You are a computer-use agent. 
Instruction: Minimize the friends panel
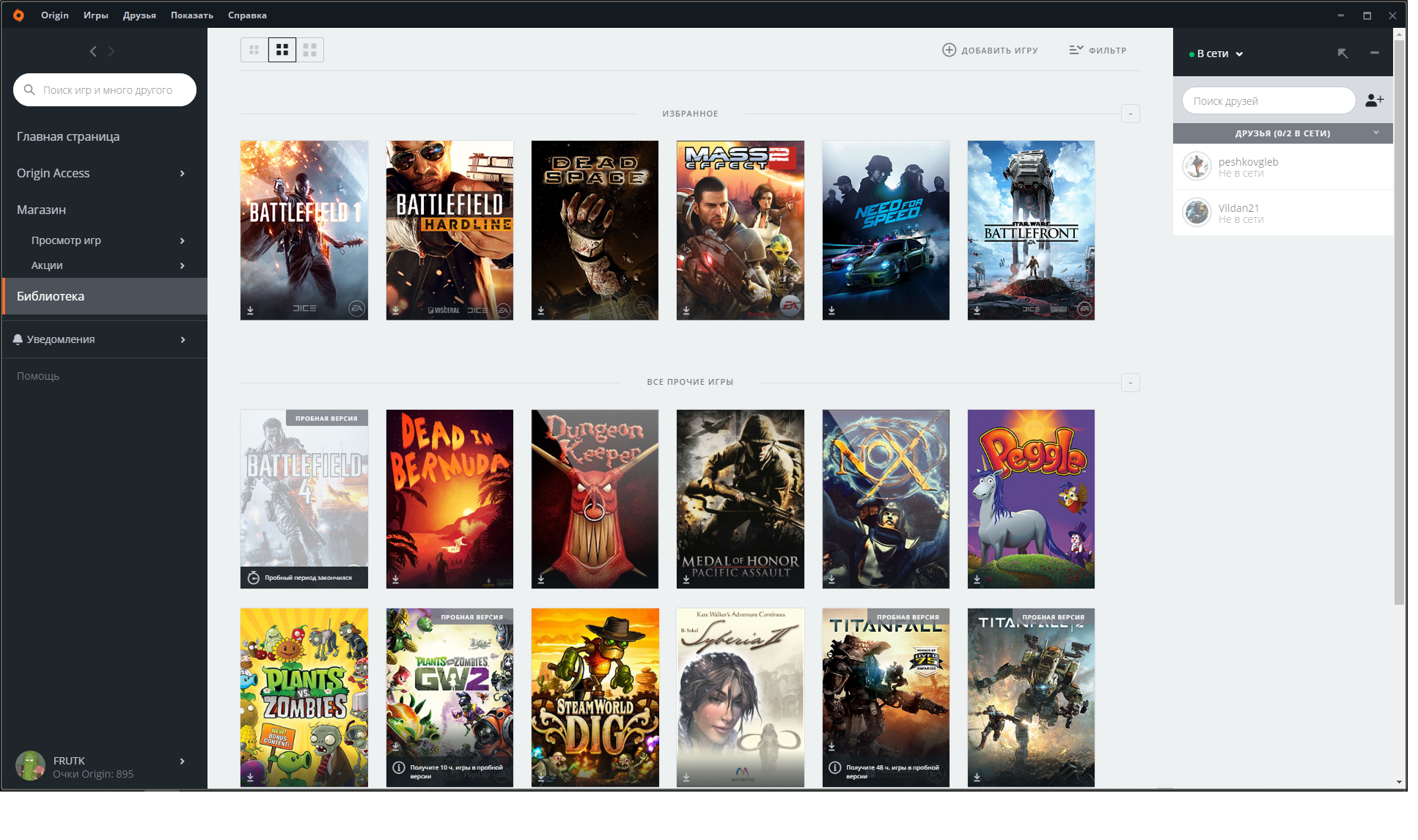click(x=1375, y=53)
